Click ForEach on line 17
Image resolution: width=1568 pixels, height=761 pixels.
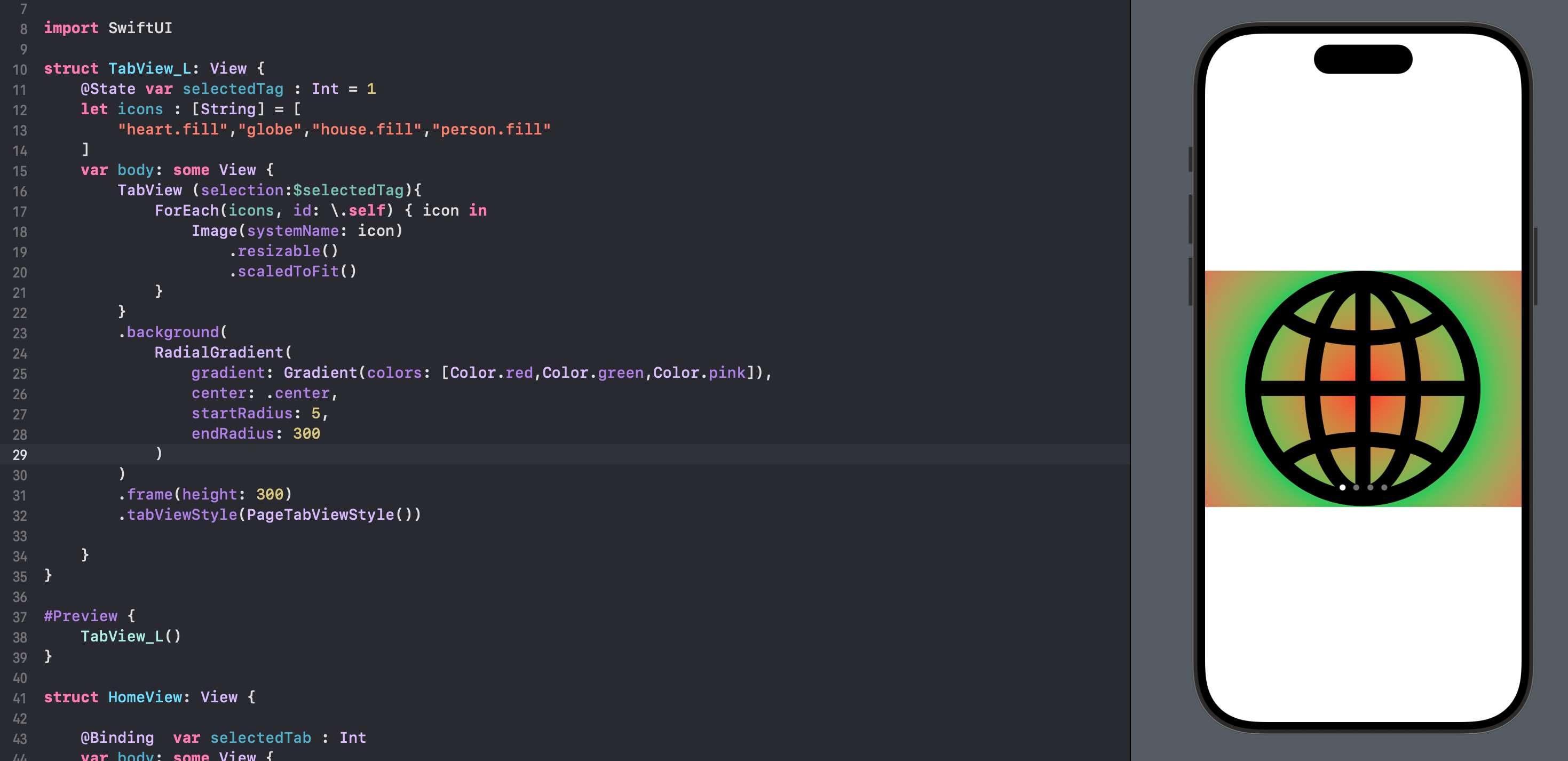pyautogui.click(x=186, y=211)
